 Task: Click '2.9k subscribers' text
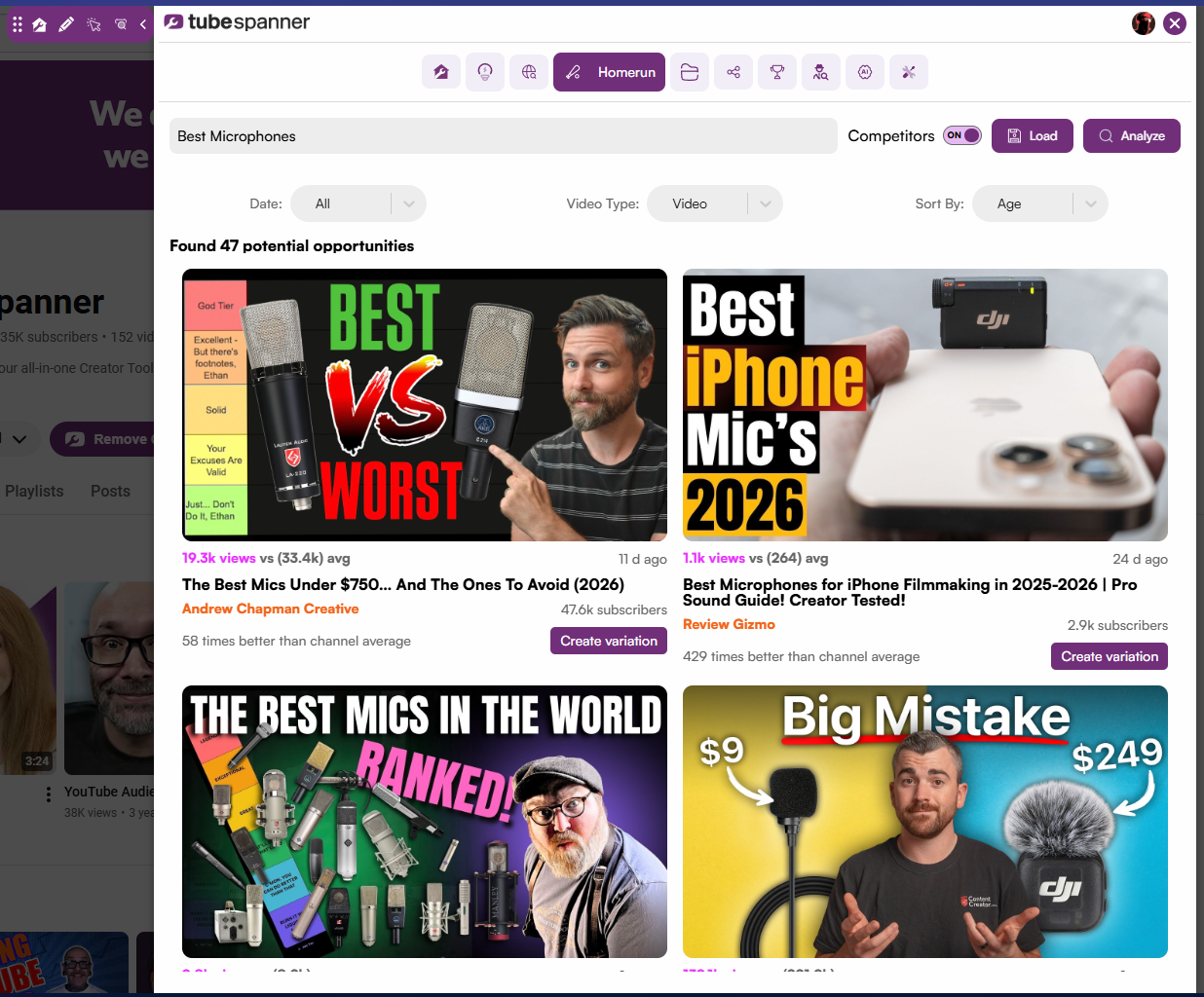1117,625
